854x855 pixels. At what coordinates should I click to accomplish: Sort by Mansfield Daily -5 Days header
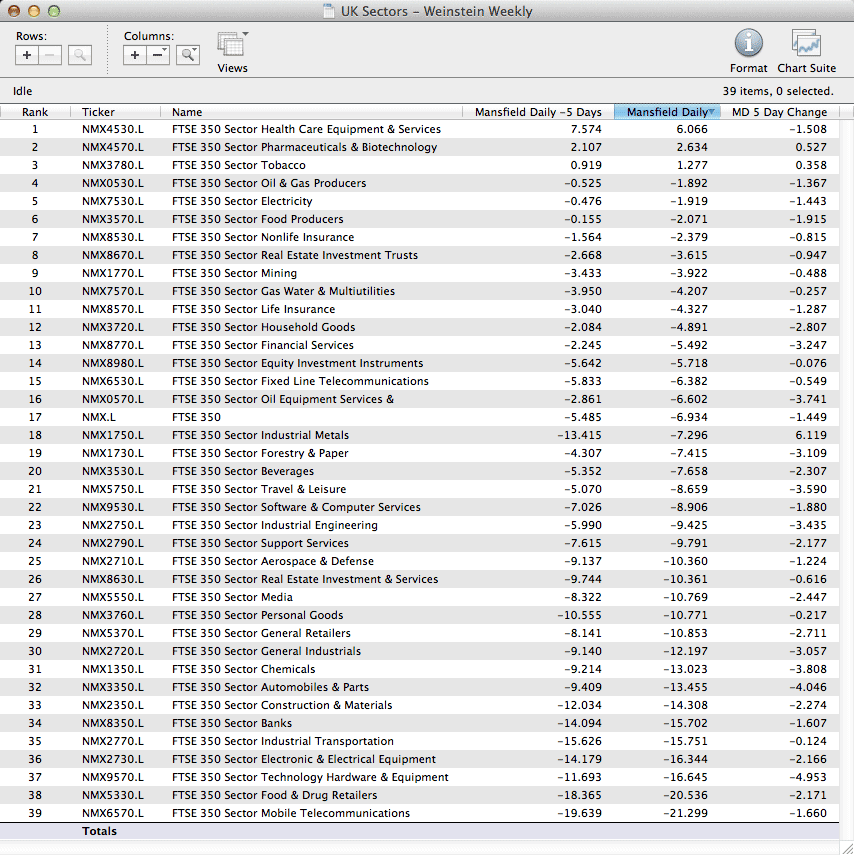point(538,112)
